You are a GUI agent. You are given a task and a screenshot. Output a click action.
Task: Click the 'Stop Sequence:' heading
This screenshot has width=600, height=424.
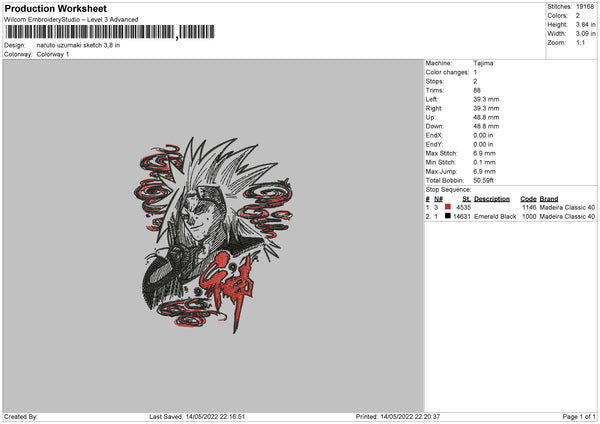[x=448, y=190]
